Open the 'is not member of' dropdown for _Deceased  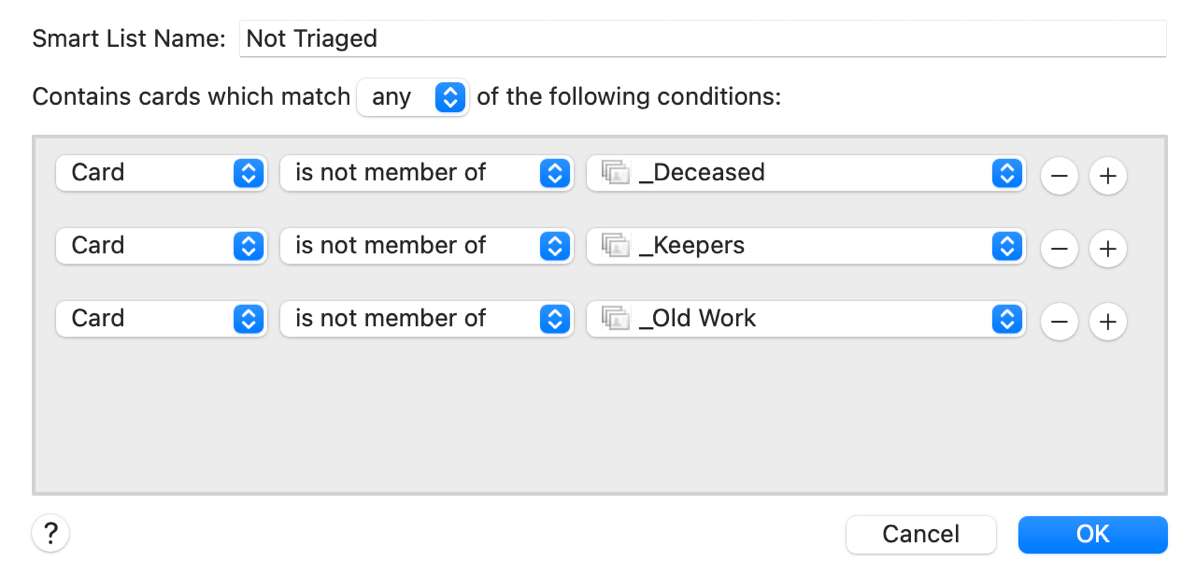coord(426,173)
